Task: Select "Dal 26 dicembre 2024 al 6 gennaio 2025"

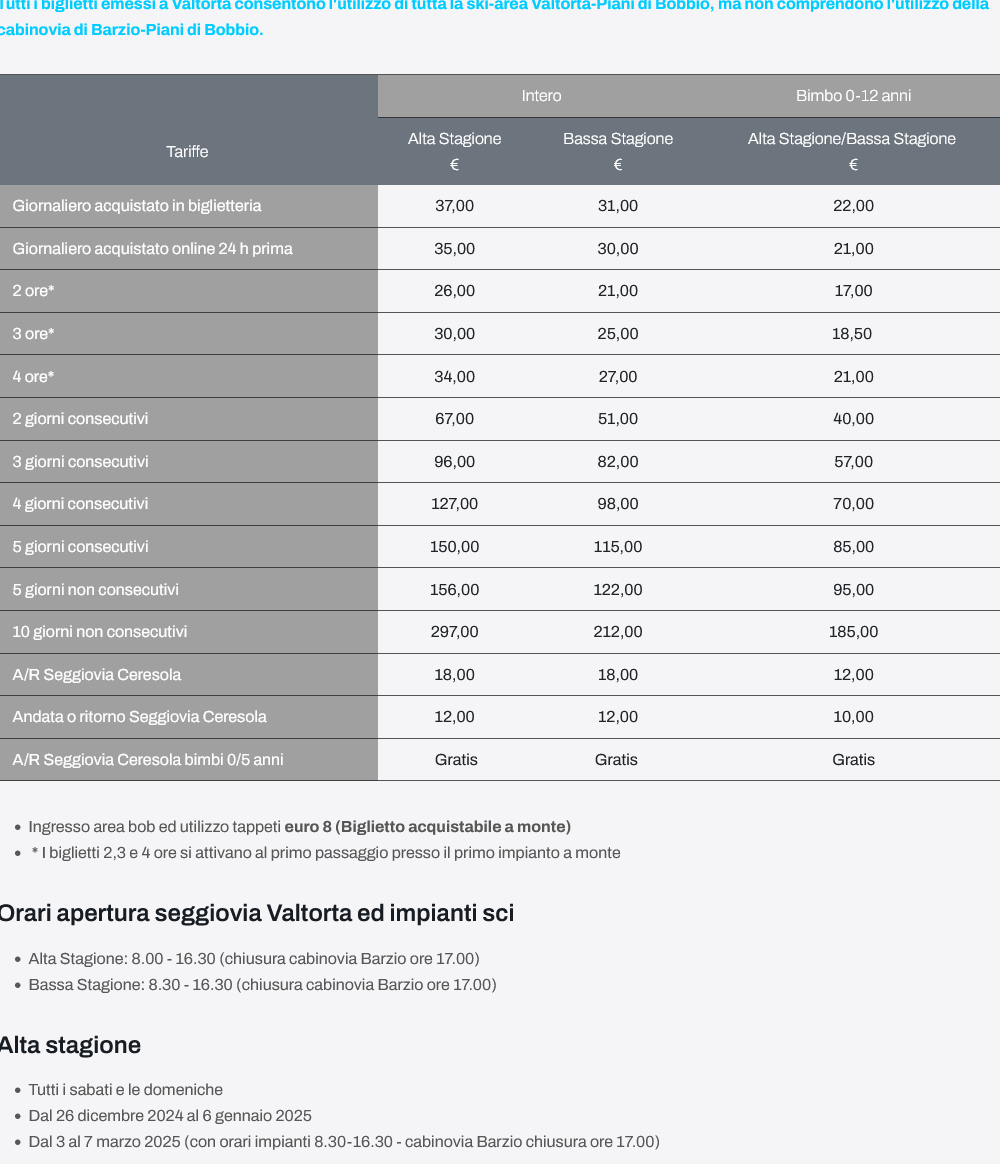Action: point(170,1116)
